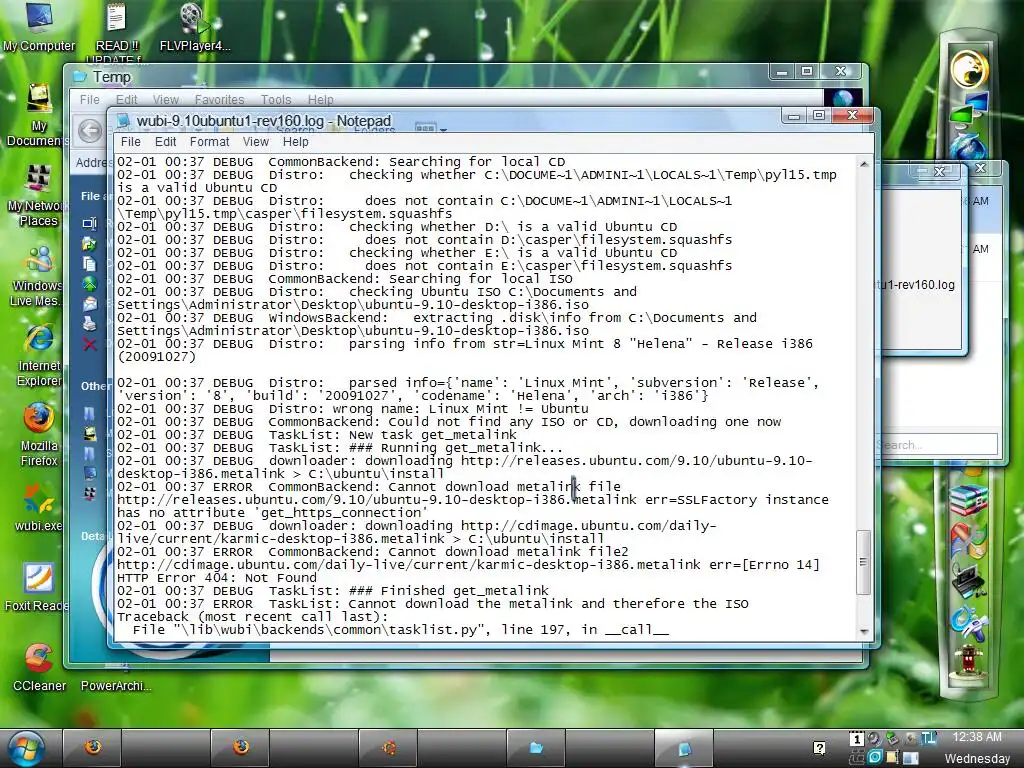This screenshot has height=768, width=1024.
Task: Click the taskbar help question mark icon
Action: coord(820,748)
